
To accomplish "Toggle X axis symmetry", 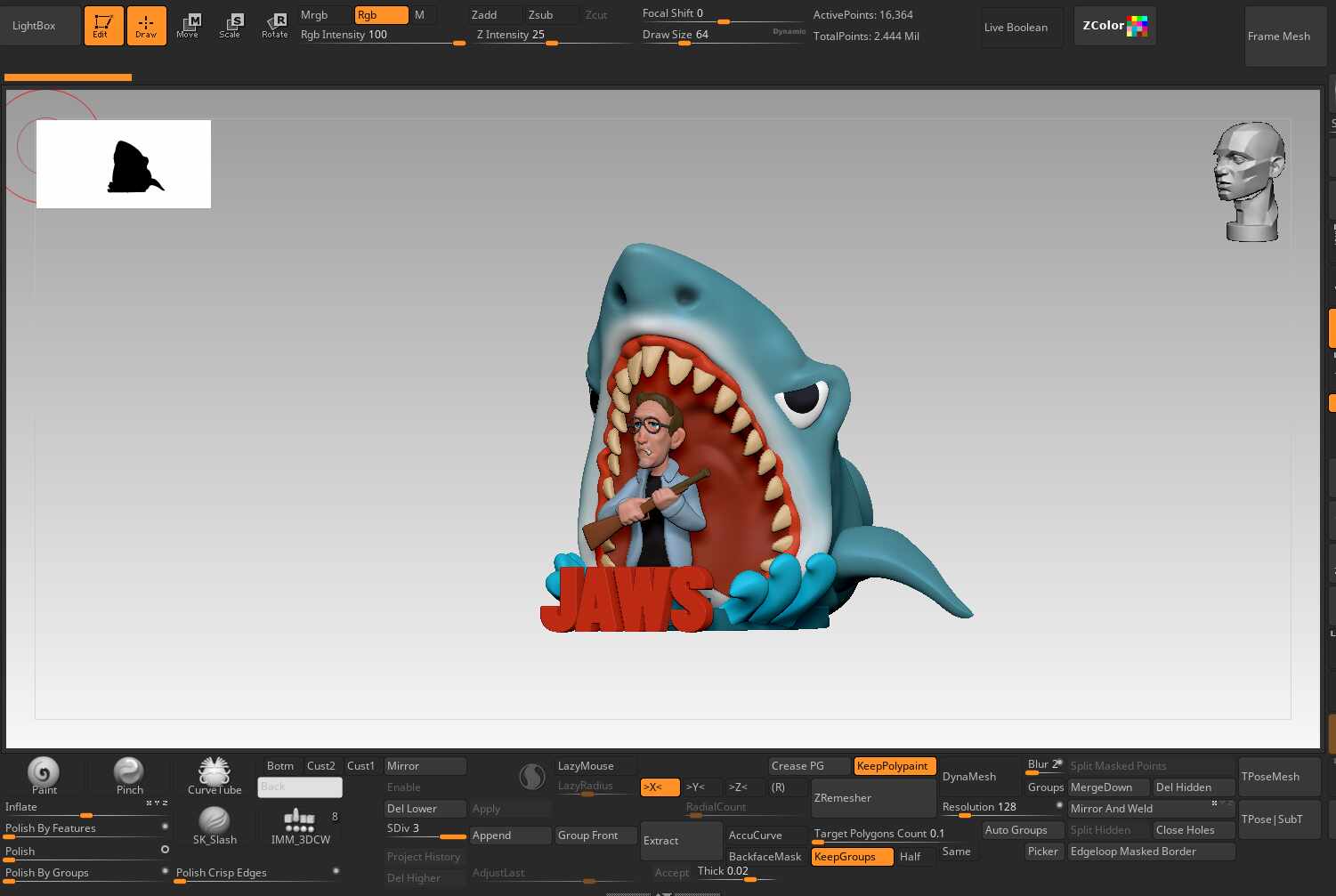I will (660, 787).
